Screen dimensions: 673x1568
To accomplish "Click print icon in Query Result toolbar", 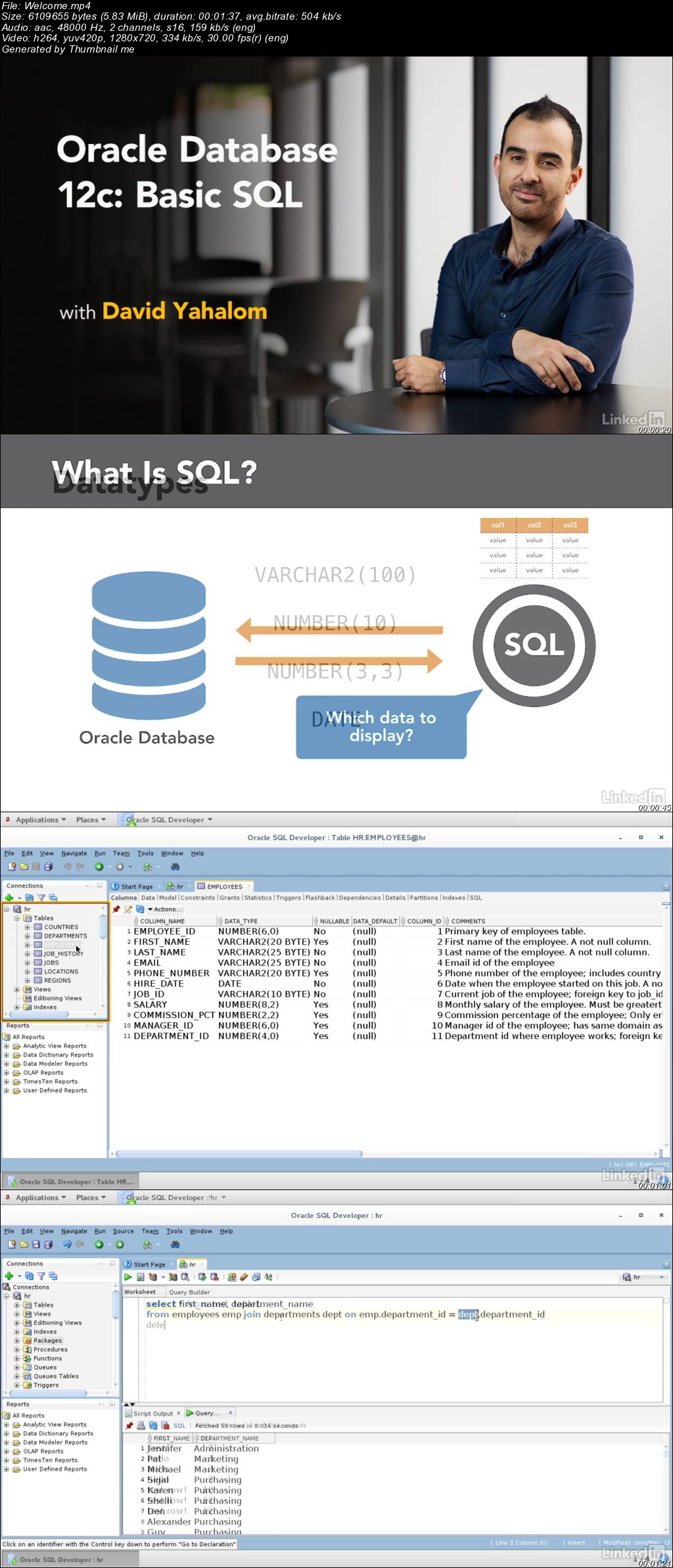I will [x=141, y=1425].
